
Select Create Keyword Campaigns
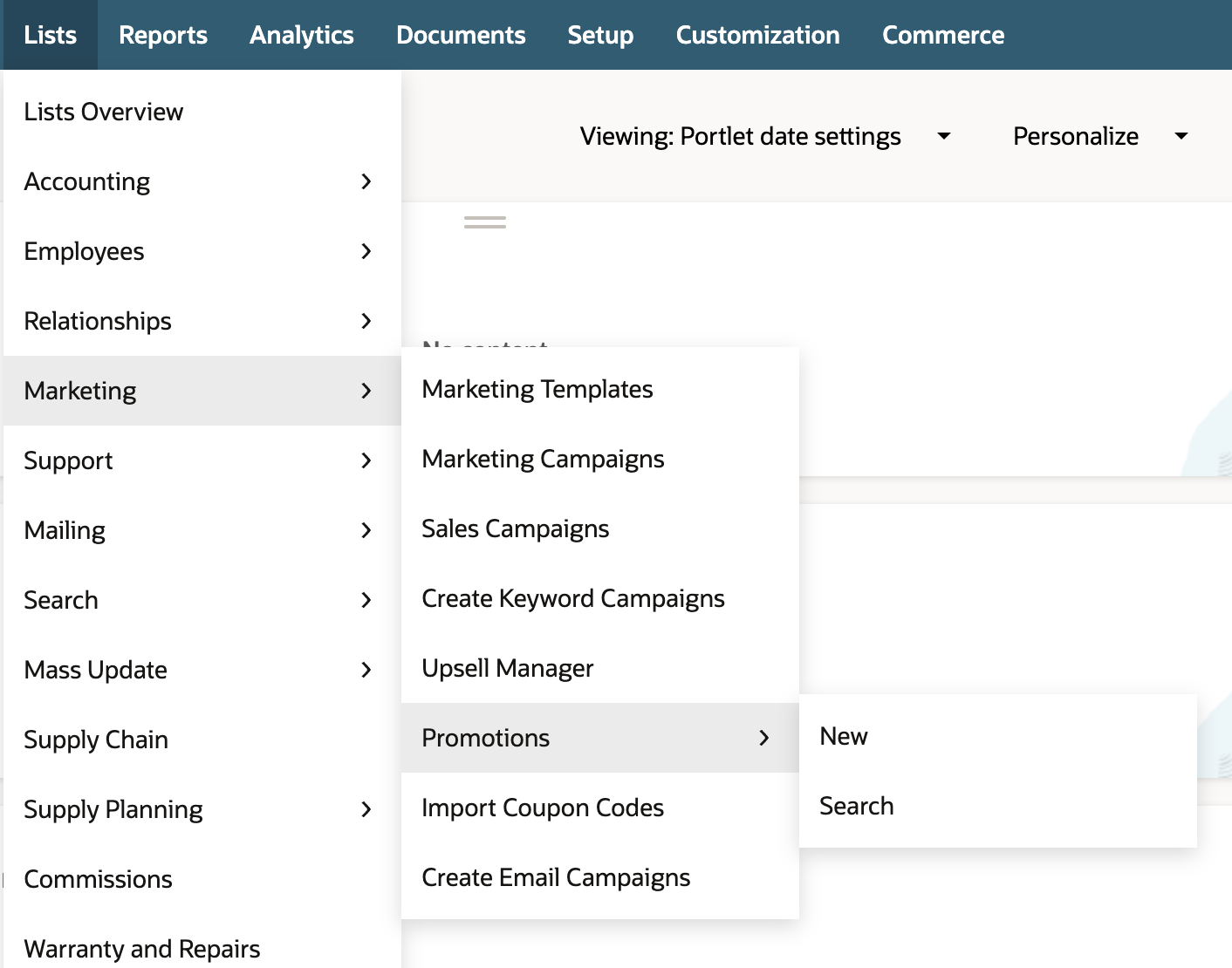point(600,598)
